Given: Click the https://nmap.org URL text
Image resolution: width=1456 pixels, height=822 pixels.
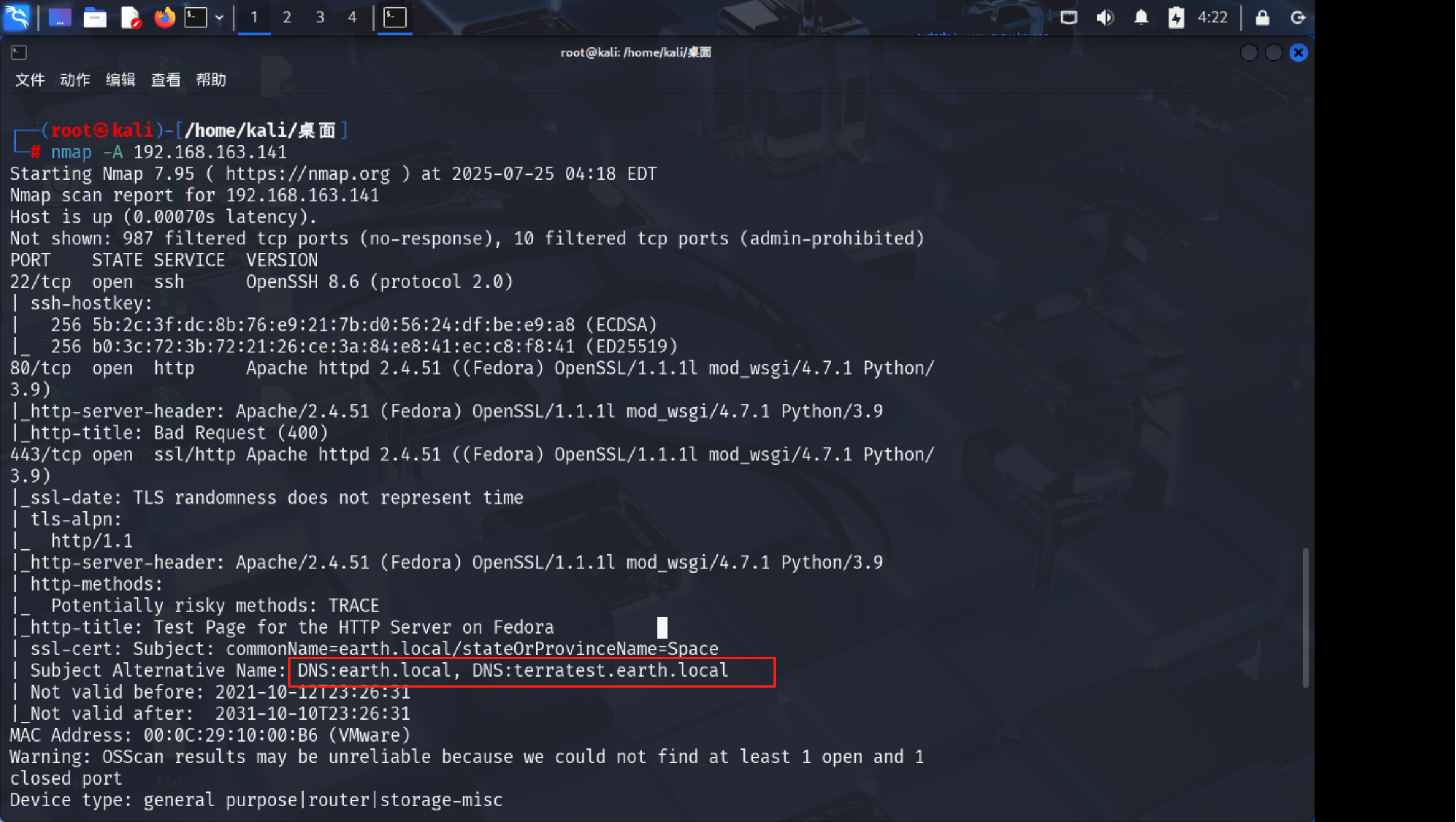Looking at the screenshot, I should pyautogui.click(x=307, y=173).
